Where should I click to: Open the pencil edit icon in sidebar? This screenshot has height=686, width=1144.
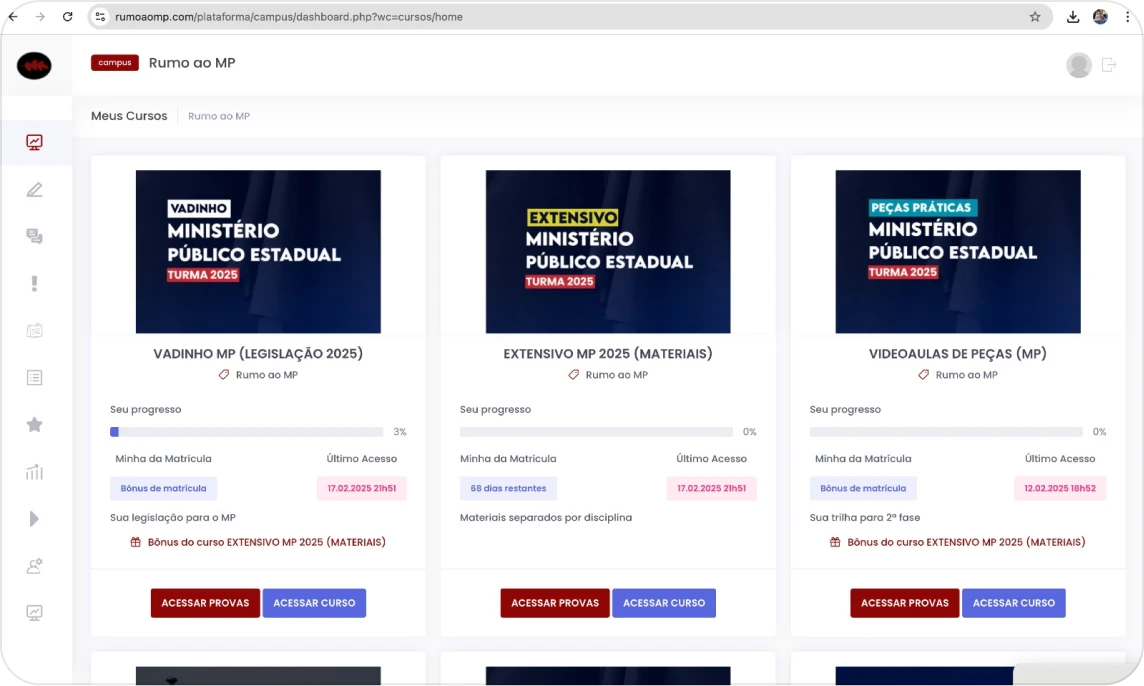pos(35,190)
